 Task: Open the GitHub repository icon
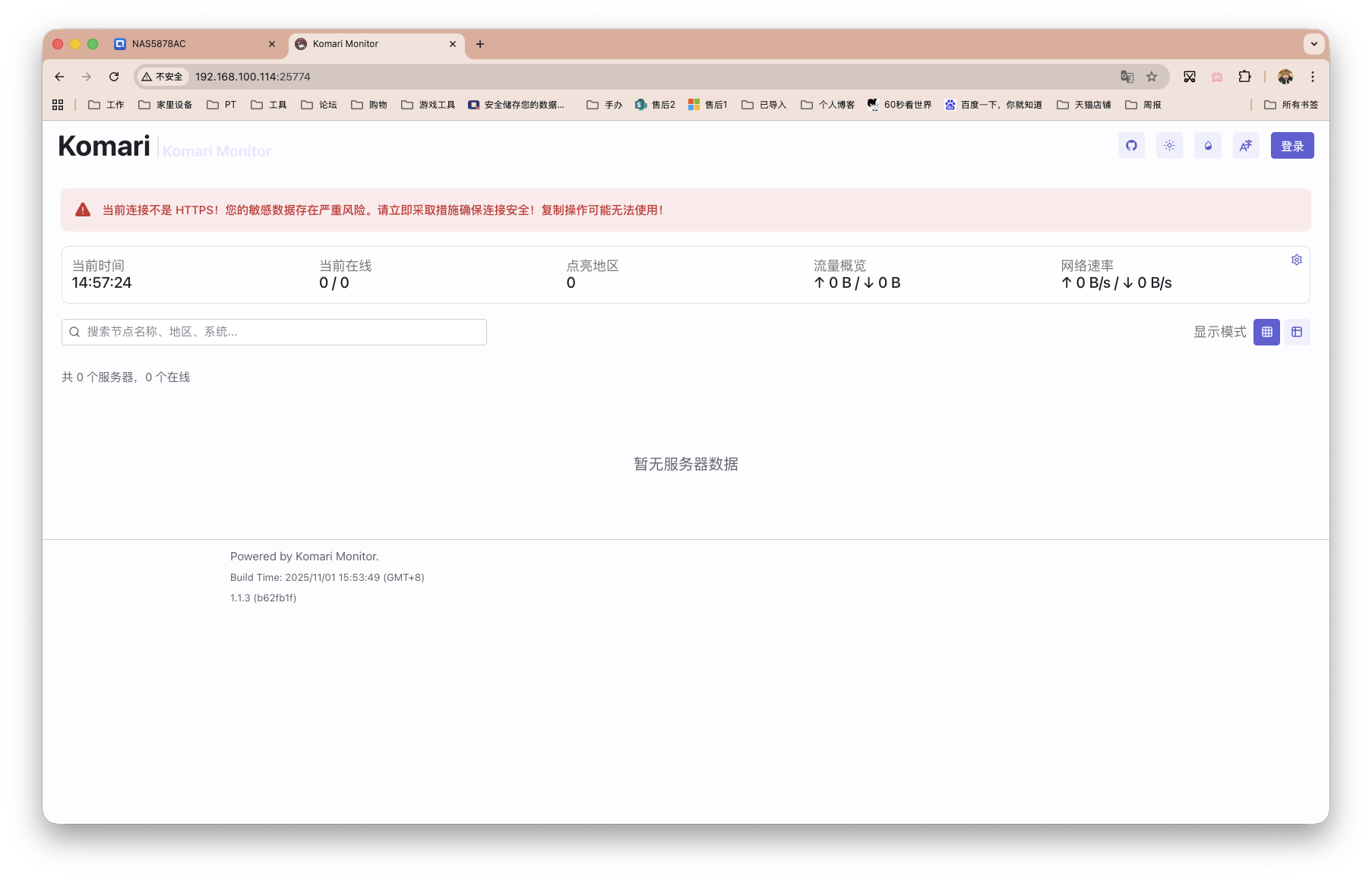click(1131, 146)
